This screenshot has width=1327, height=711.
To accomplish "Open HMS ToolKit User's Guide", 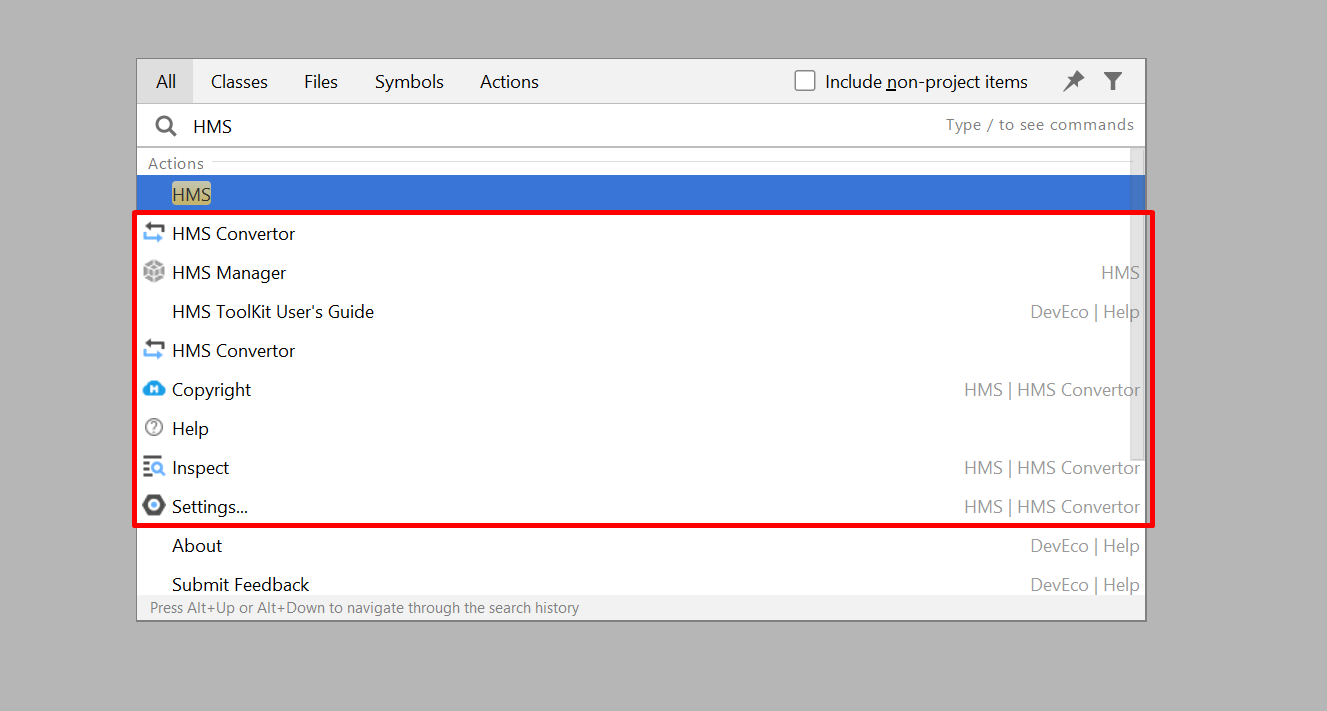I will click(x=641, y=312).
